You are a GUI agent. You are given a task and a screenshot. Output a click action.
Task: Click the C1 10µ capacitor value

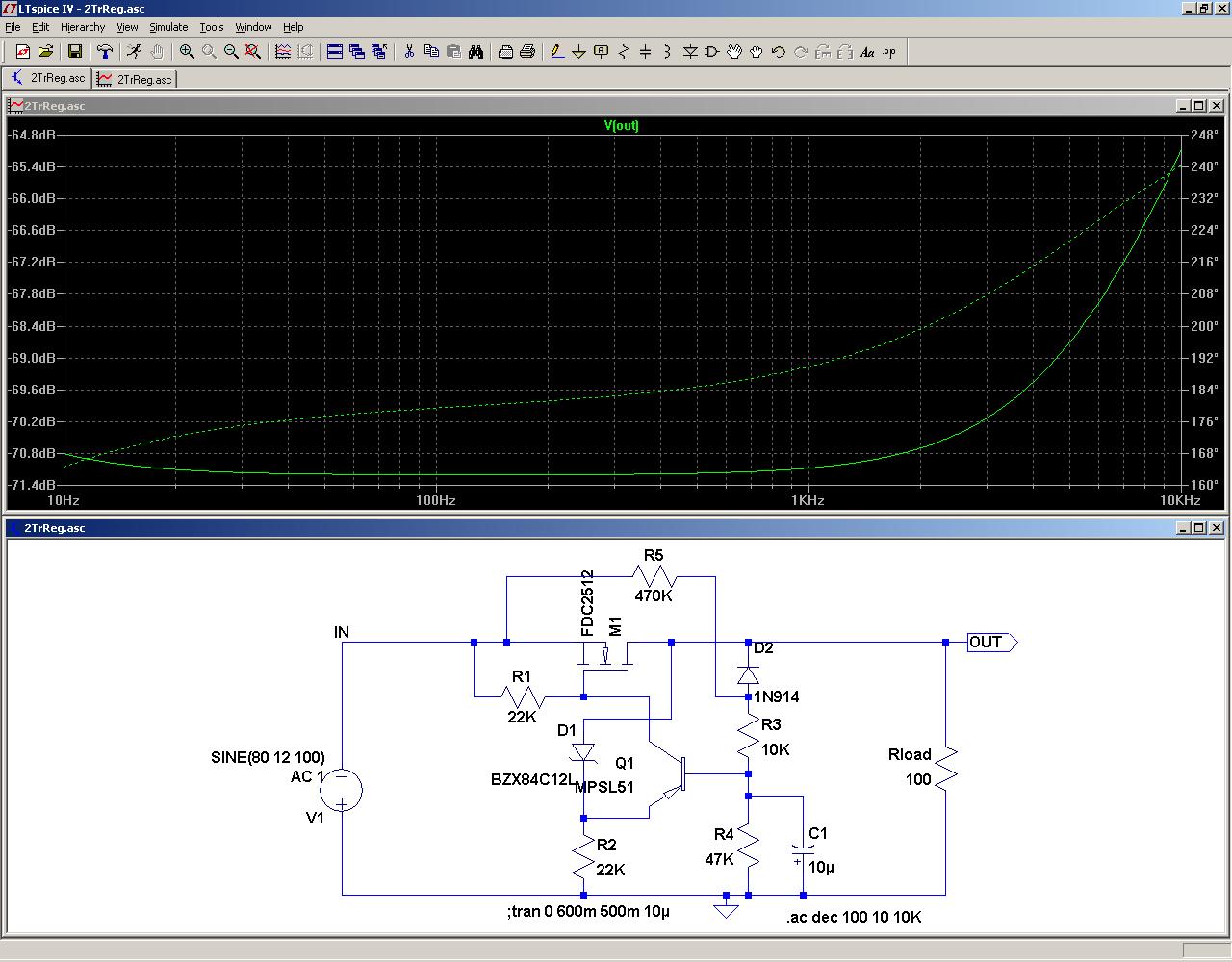click(821, 867)
